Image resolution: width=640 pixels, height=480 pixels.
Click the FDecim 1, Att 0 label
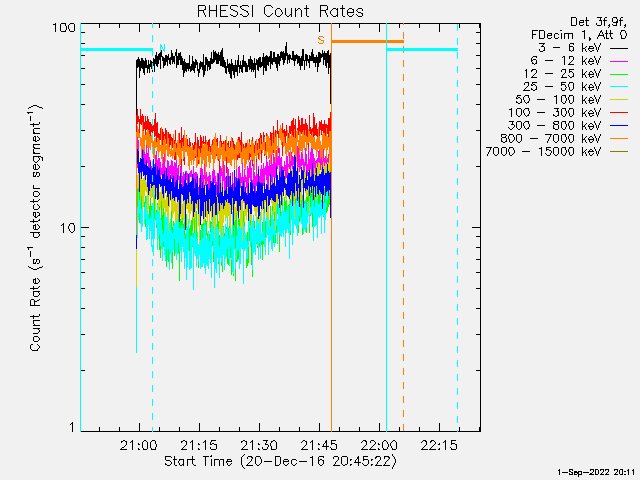[x=579, y=35]
